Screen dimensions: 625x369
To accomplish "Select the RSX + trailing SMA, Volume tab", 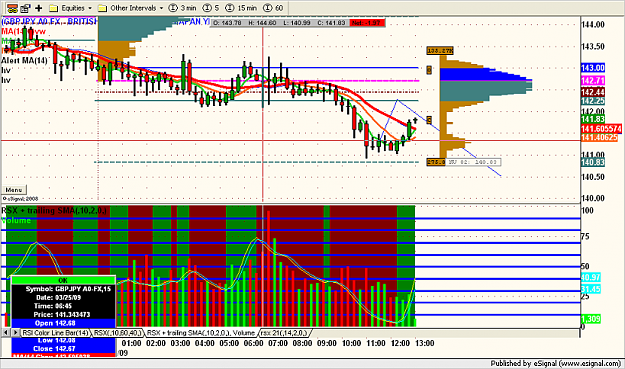I will pos(201,333).
